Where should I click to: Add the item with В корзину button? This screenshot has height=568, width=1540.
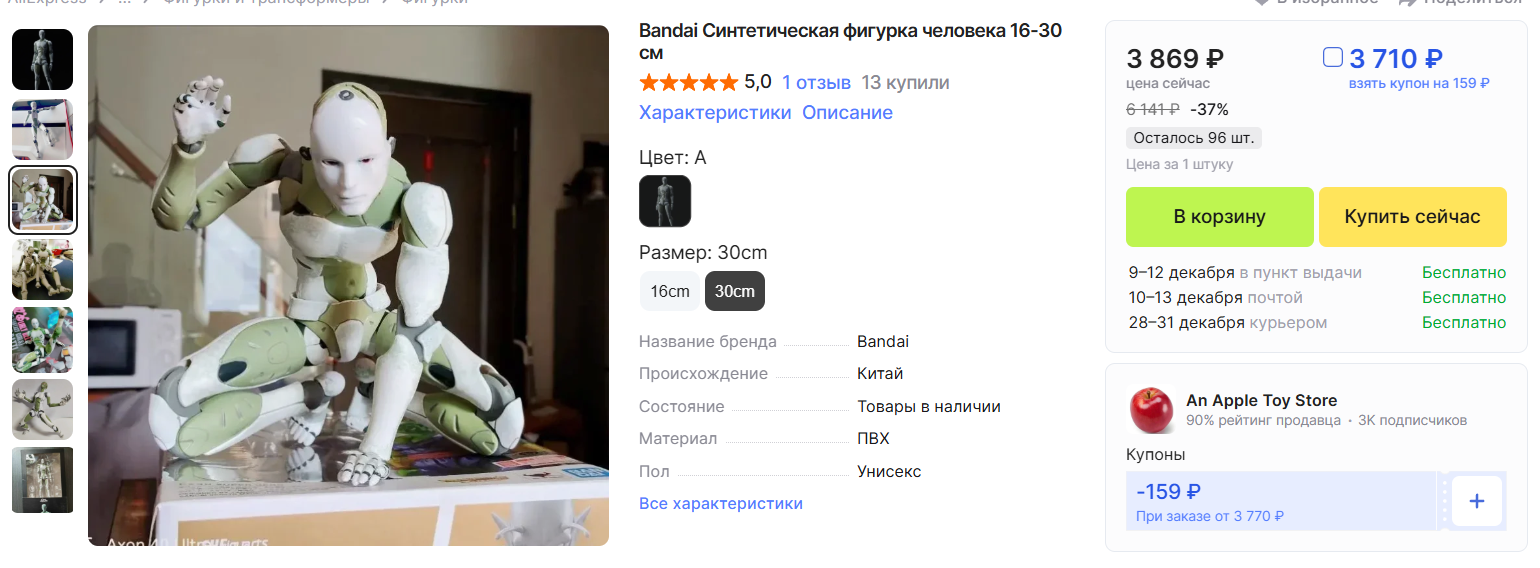[x=1220, y=217]
